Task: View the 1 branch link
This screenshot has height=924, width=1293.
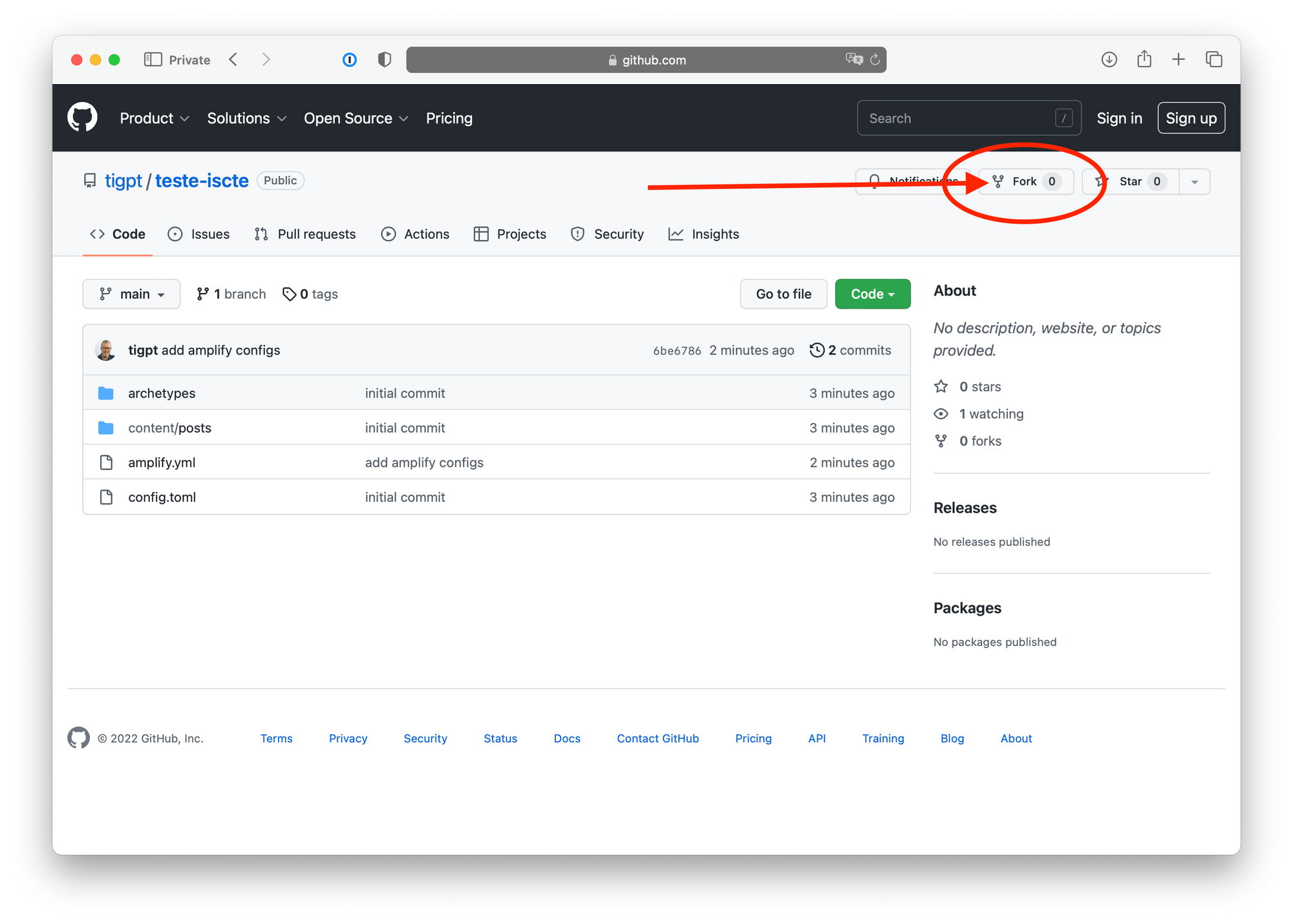Action: point(231,294)
